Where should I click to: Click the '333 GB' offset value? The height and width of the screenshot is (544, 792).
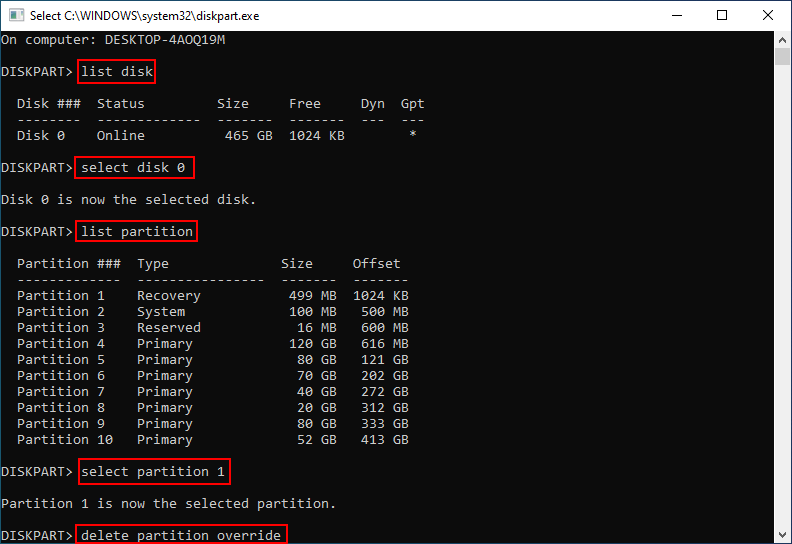click(385, 424)
